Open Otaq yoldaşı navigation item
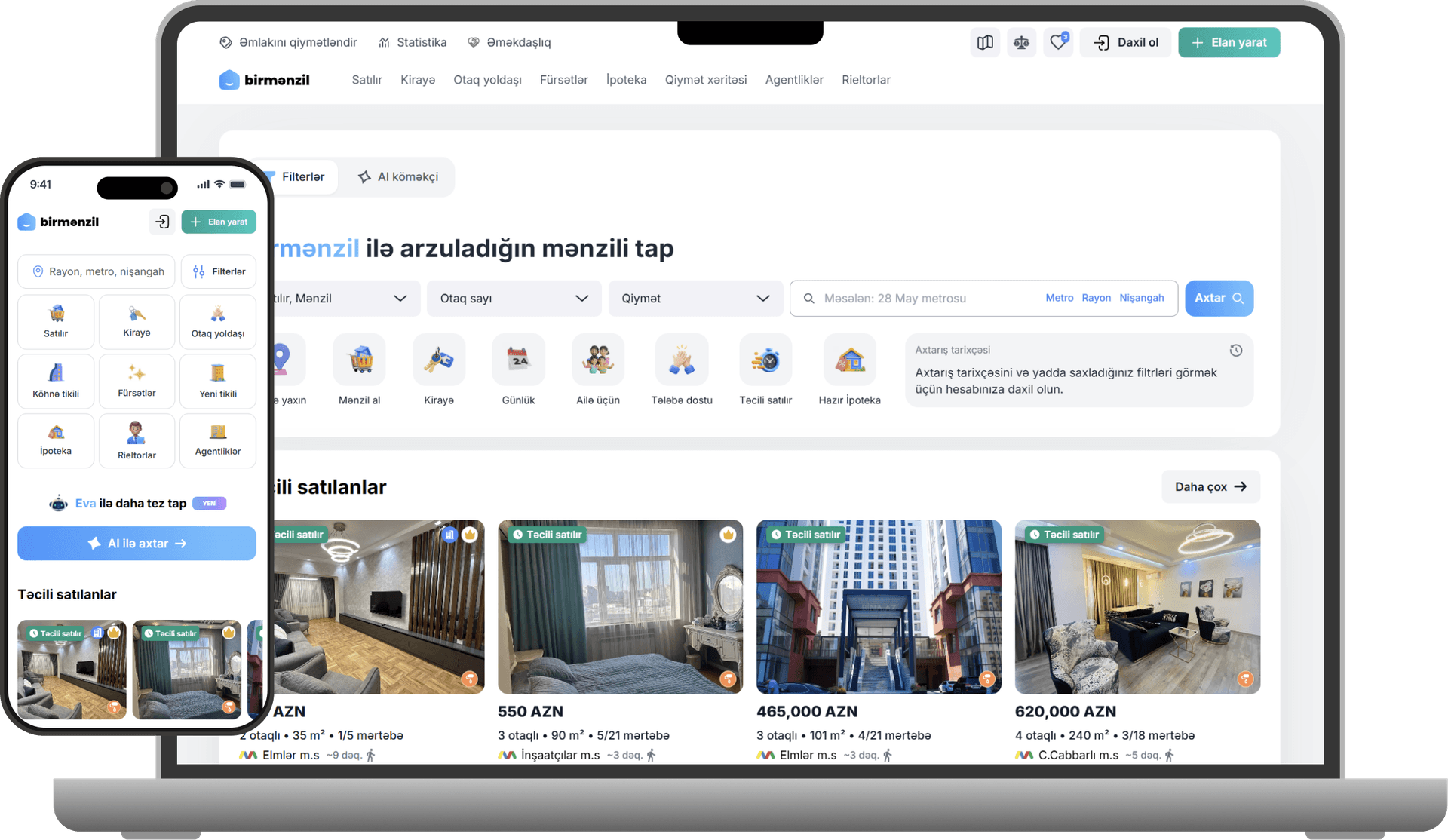Viewport: 1448px width, 840px height. [488, 80]
